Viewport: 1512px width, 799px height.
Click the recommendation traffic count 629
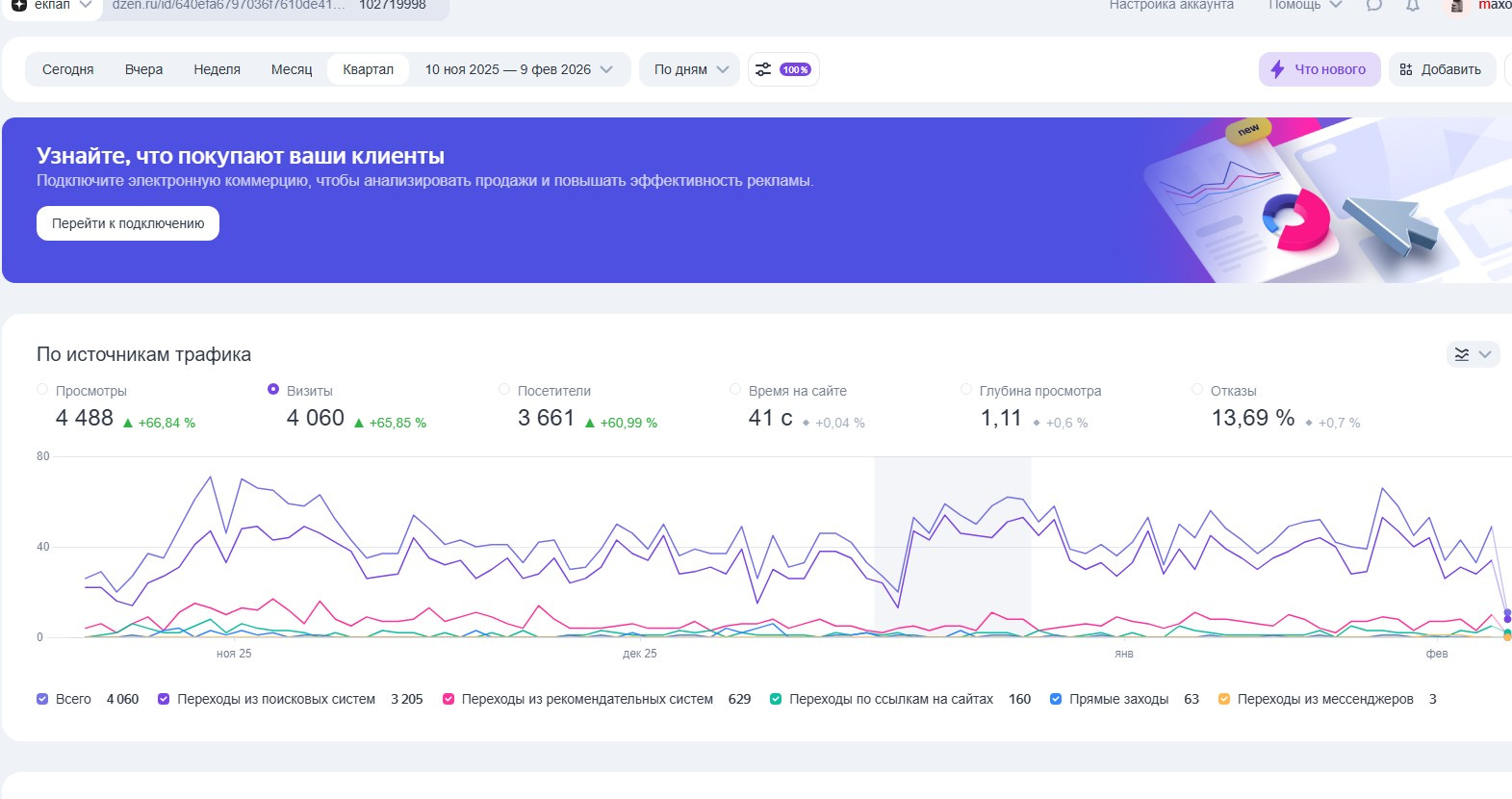point(739,699)
